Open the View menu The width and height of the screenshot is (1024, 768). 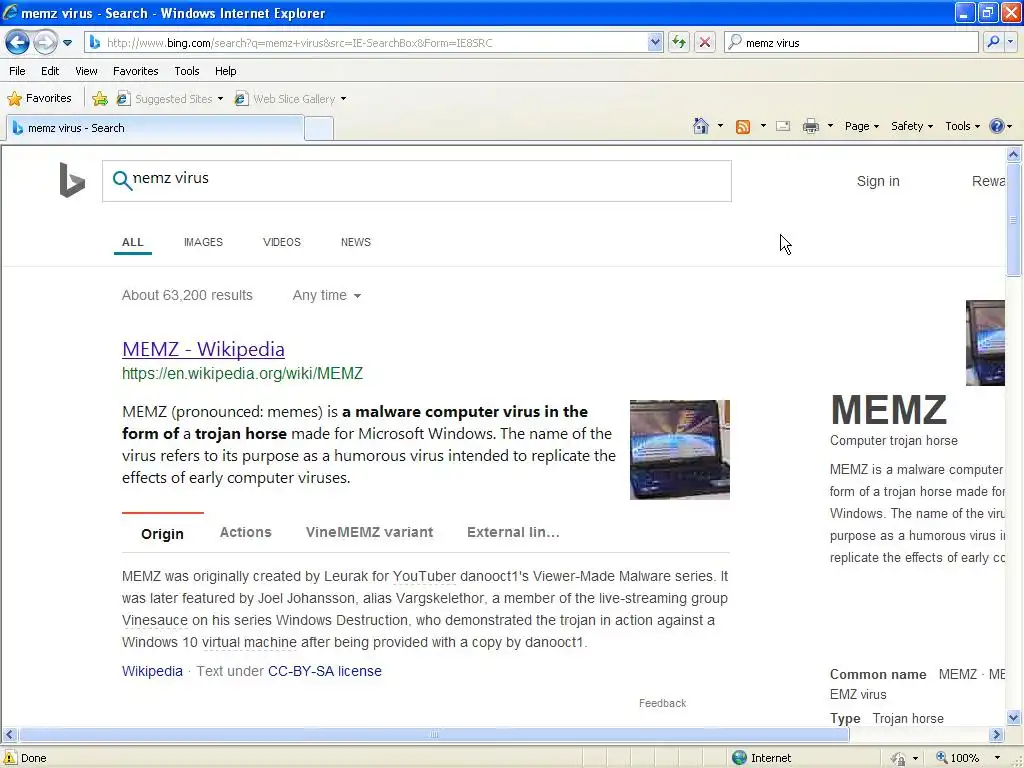[x=86, y=71]
